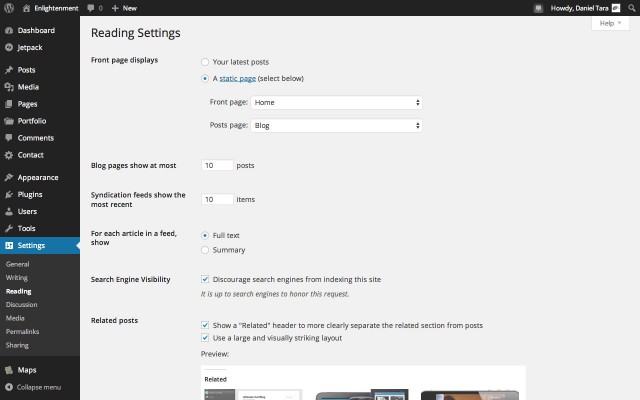Open the Writing settings submenu item
Image resolution: width=640 pixels, height=400 pixels.
[17, 278]
